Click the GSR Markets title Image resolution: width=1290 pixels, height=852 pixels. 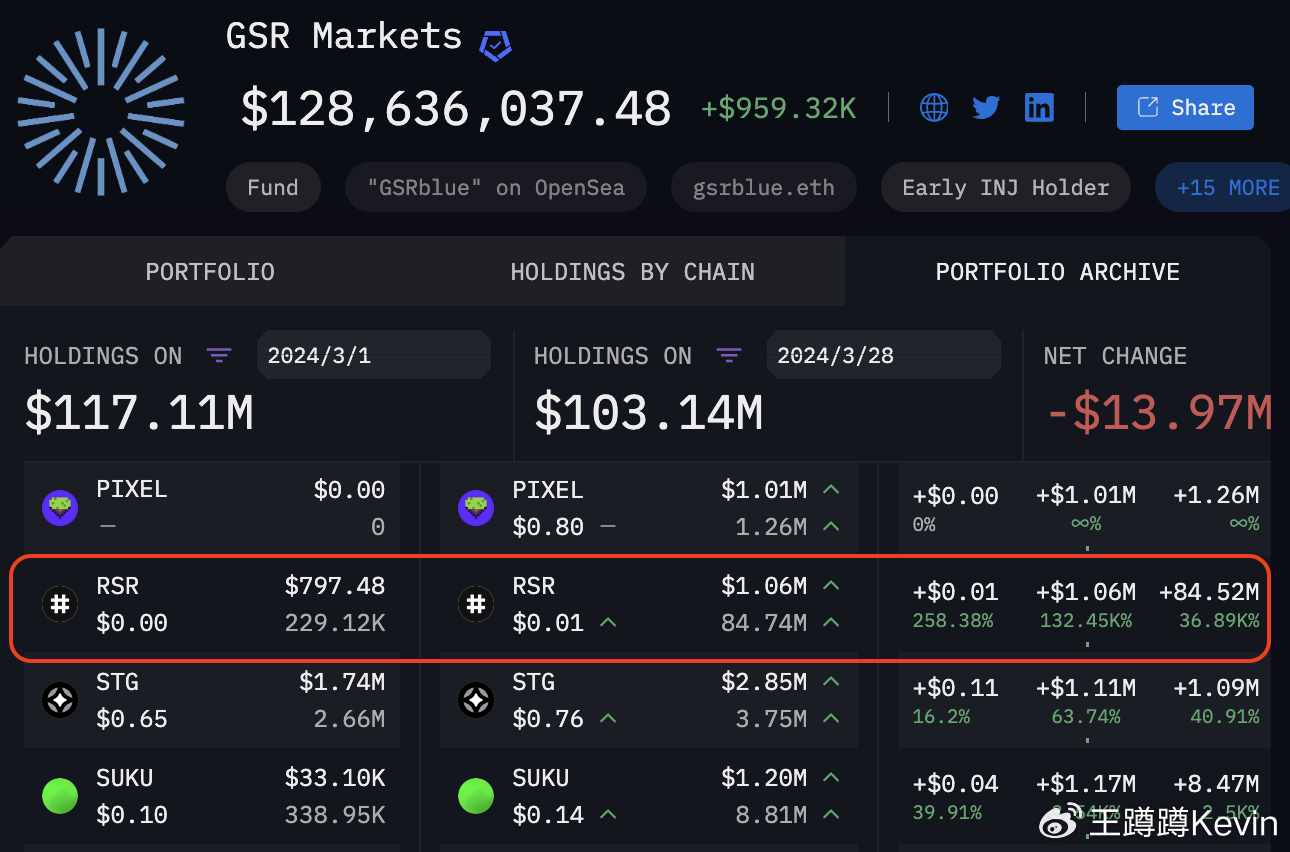pyautogui.click(x=344, y=37)
